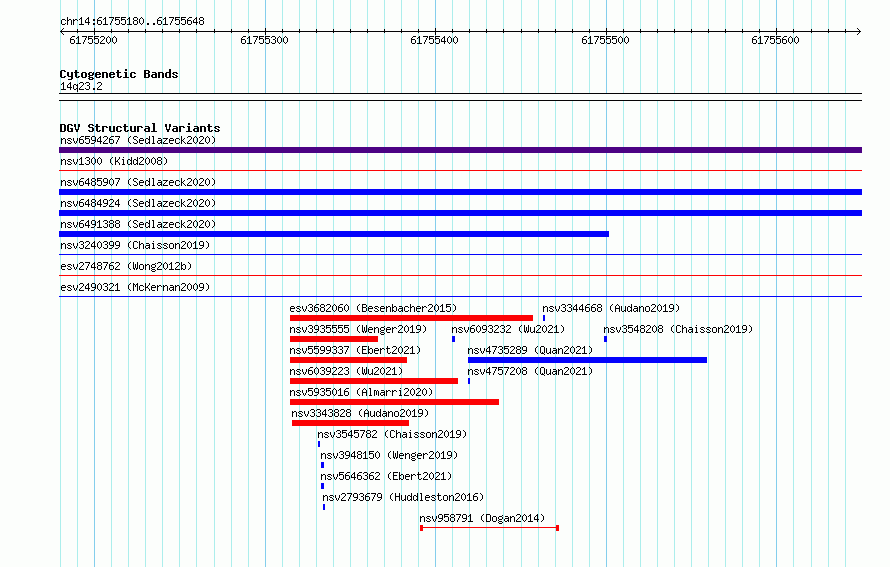The height and width of the screenshot is (567, 890).
Task: Select the small blue nsv3545782 marker
Action: [319, 444]
